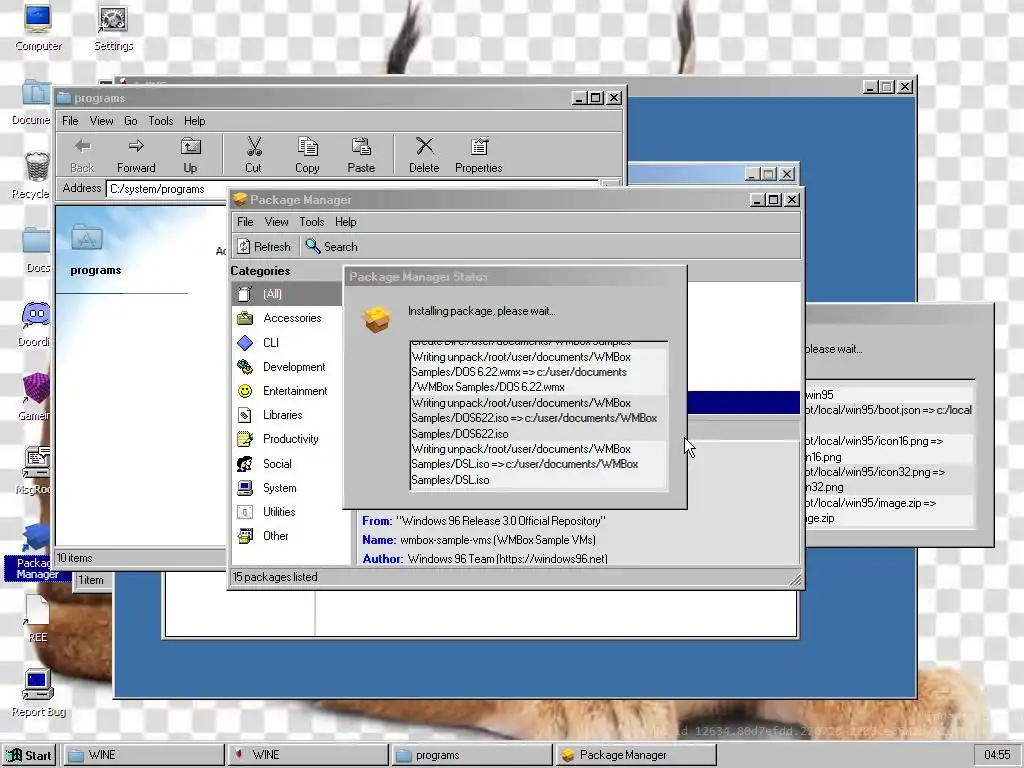Open File menu in Package Manager

pos(245,222)
